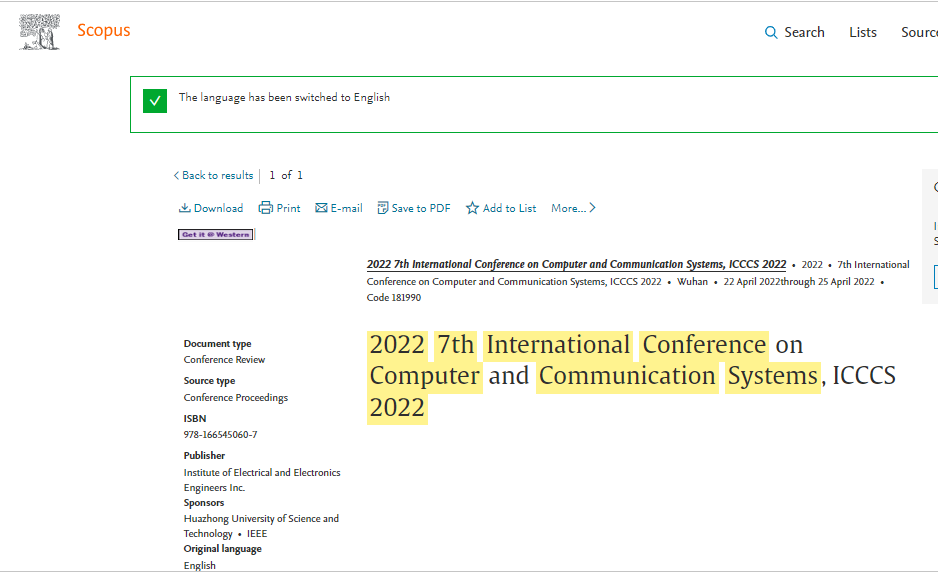Screen dimensions: 938x578
Task: Open the ICCCS 2022 conference source title link
Action: 576,264
